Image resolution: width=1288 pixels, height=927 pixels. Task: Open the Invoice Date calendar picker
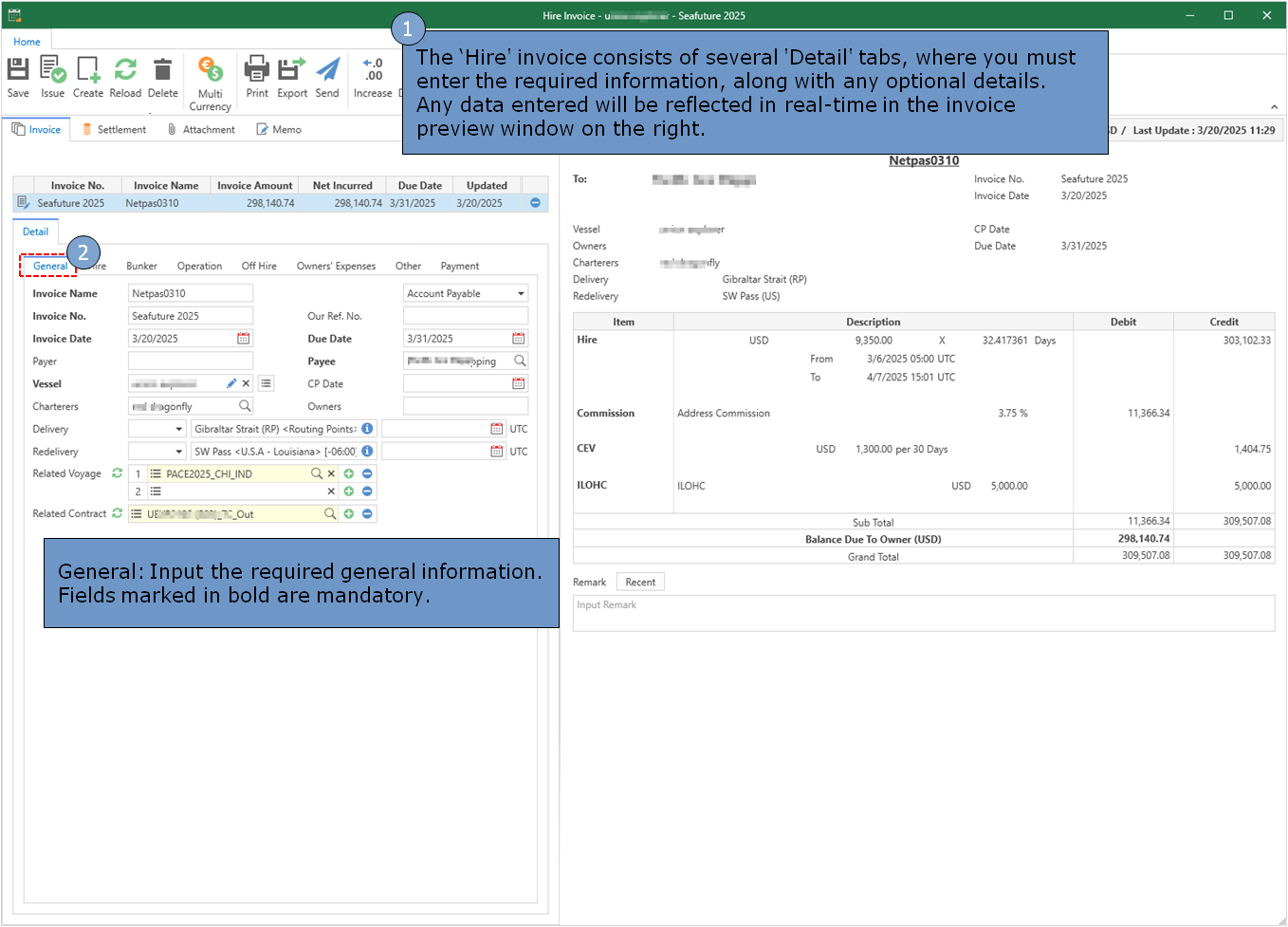coord(244,339)
